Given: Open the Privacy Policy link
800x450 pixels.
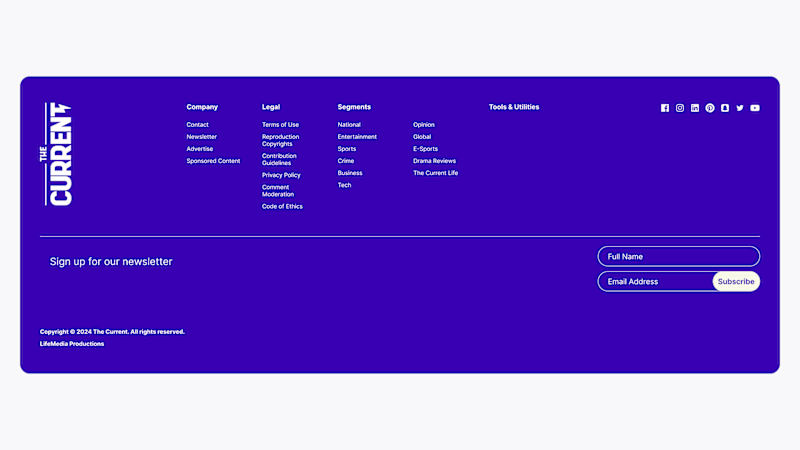Looking at the screenshot, I should [x=281, y=175].
